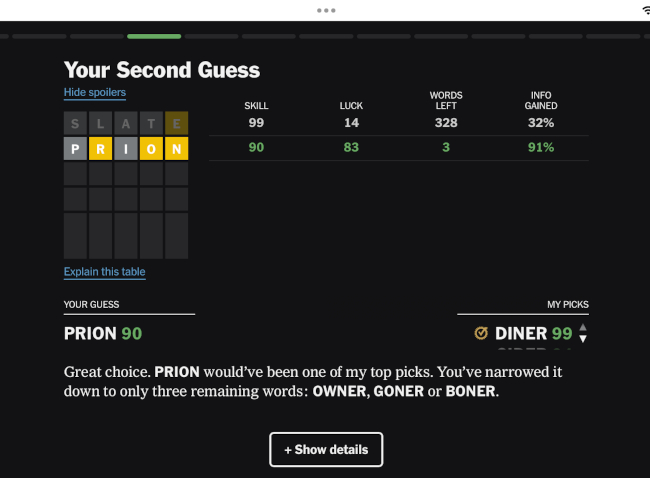
Task: Go to the segment after the green one
Action: (x=211, y=36)
